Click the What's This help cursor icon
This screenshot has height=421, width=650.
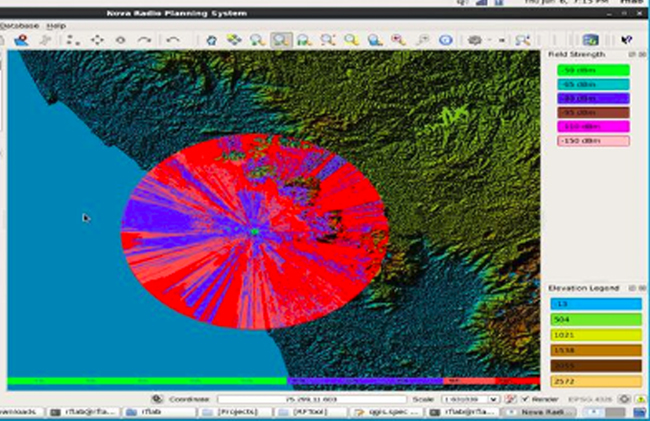click(x=627, y=40)
